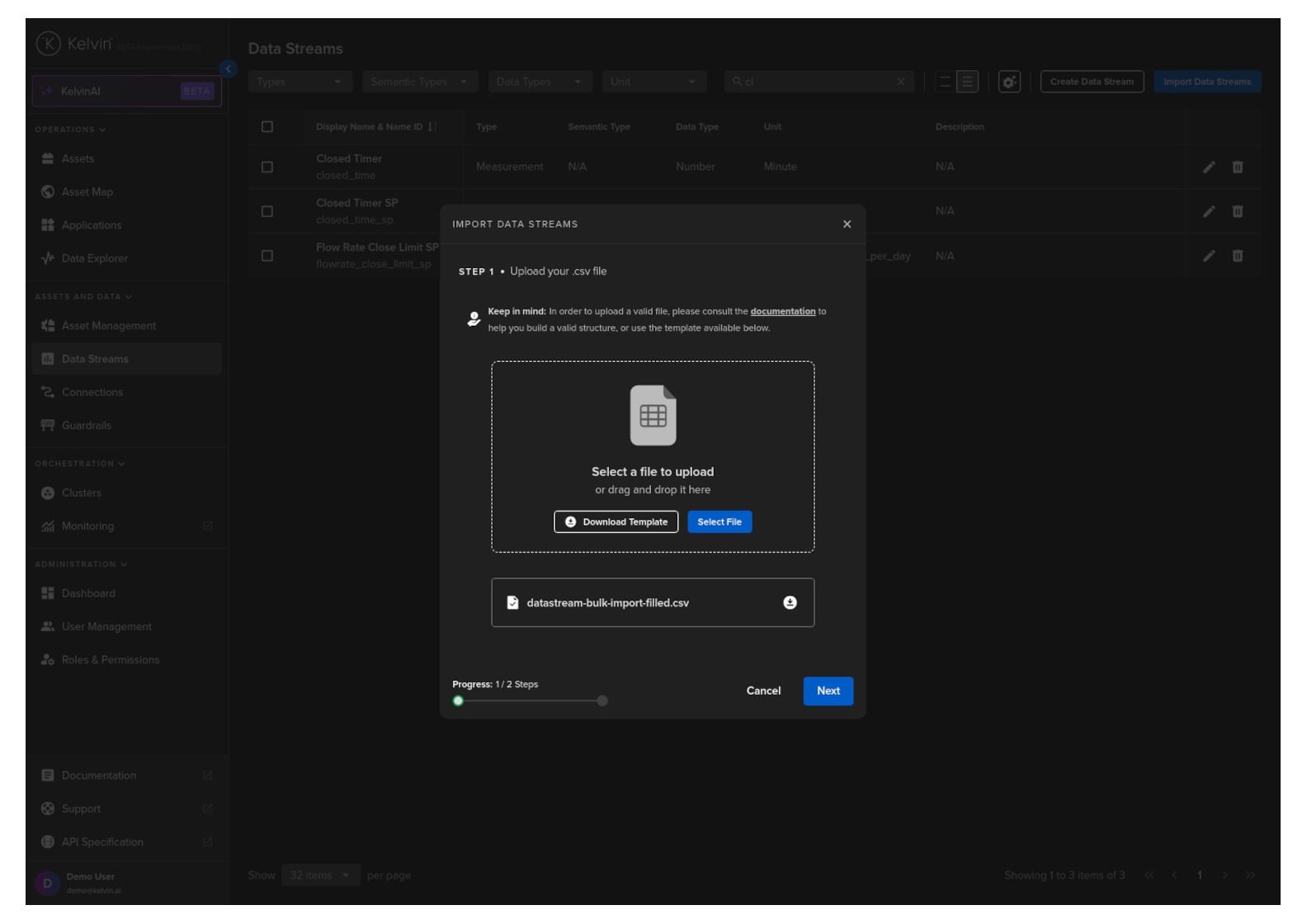1307x924 pixels.
Task: Expand the Data Types filter dropdown
Action: click(x=538, y=82)
